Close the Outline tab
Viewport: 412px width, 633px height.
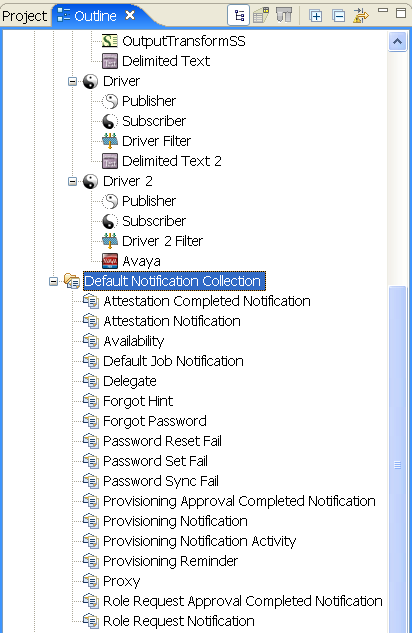click(x=130, y=15)
